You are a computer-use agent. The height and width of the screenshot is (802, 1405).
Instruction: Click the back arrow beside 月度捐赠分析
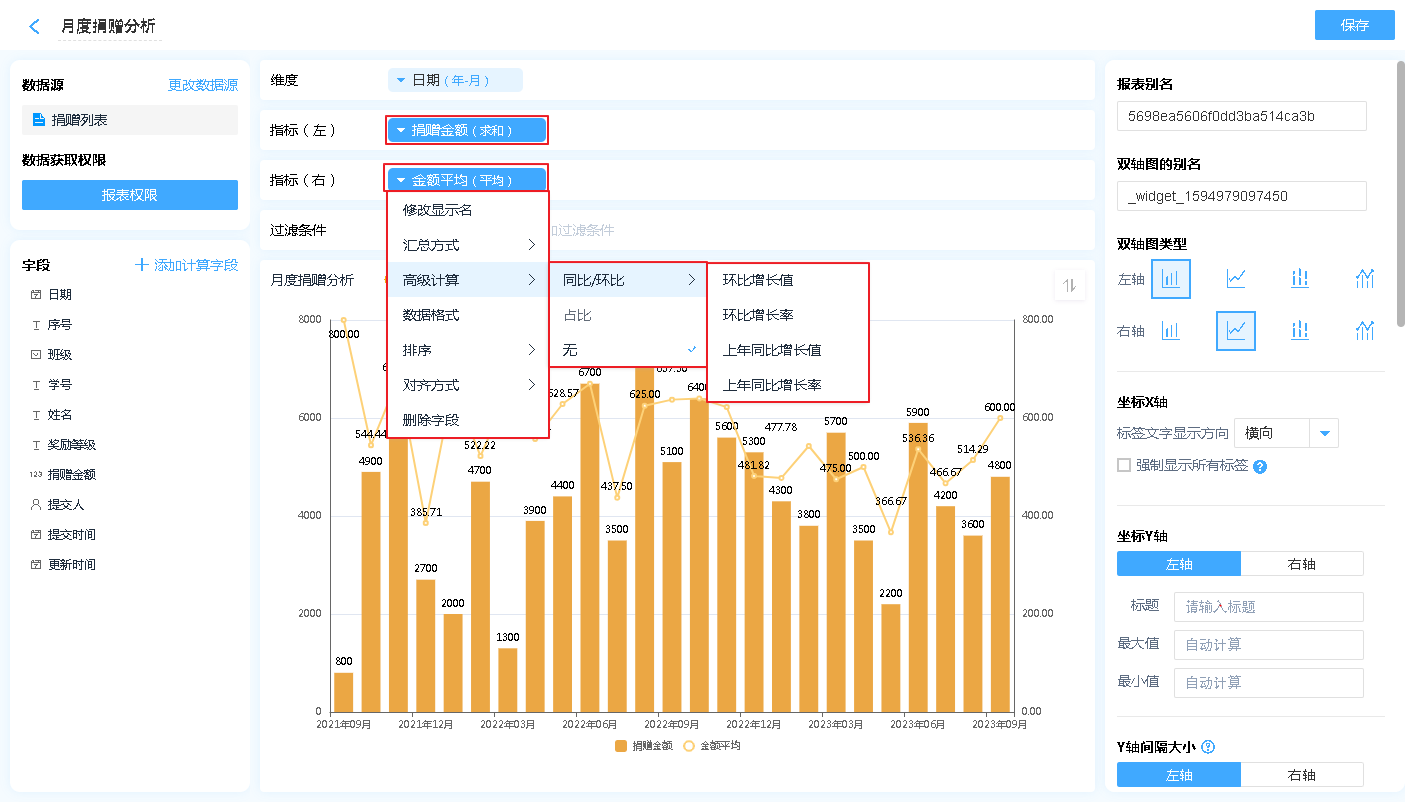pyautogui.click(x=35, y=27)
